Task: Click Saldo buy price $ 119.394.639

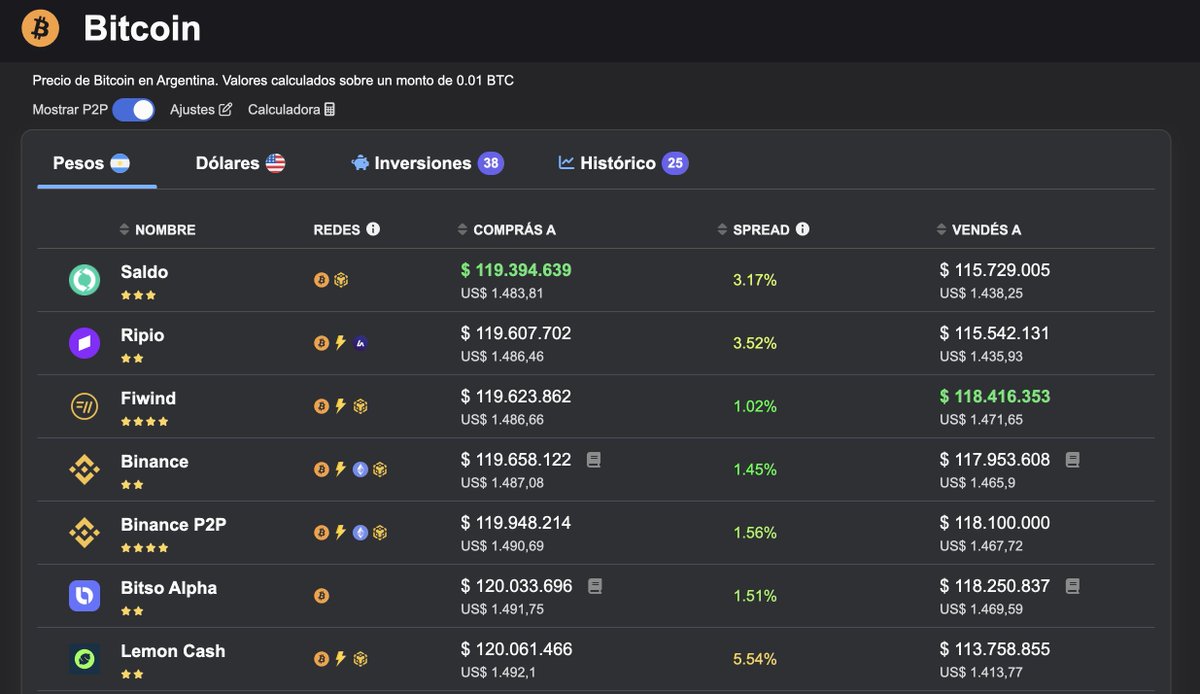Action: tap(516, 270)
